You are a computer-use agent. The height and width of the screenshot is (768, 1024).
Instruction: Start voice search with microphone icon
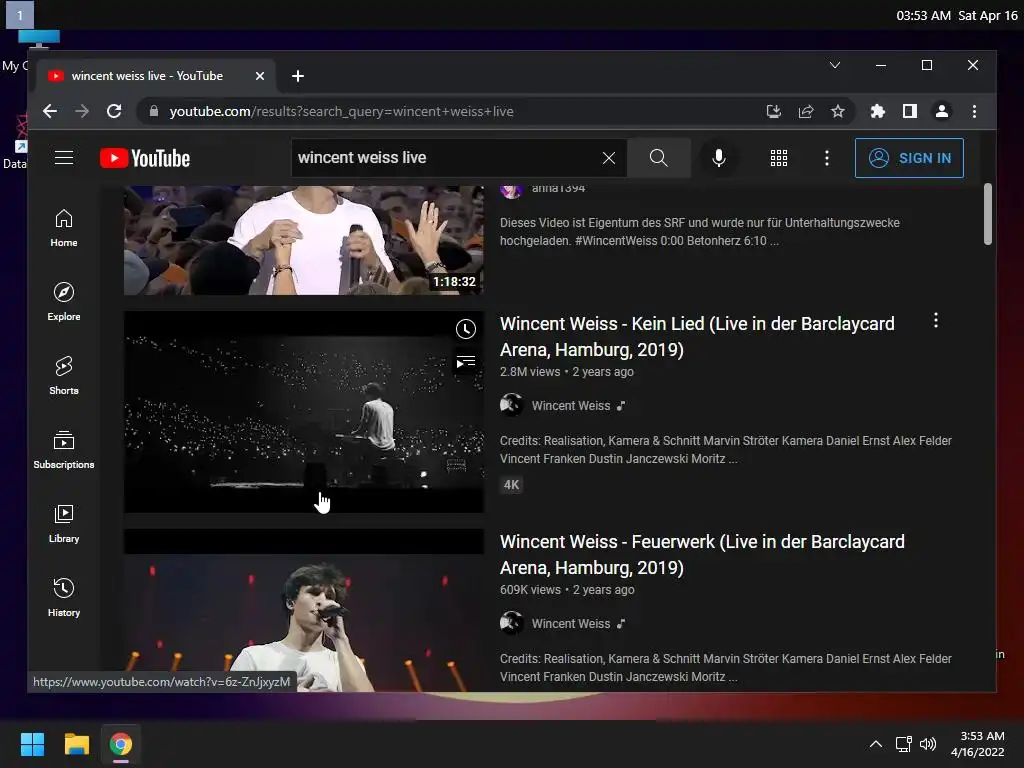tap(719, 158)
